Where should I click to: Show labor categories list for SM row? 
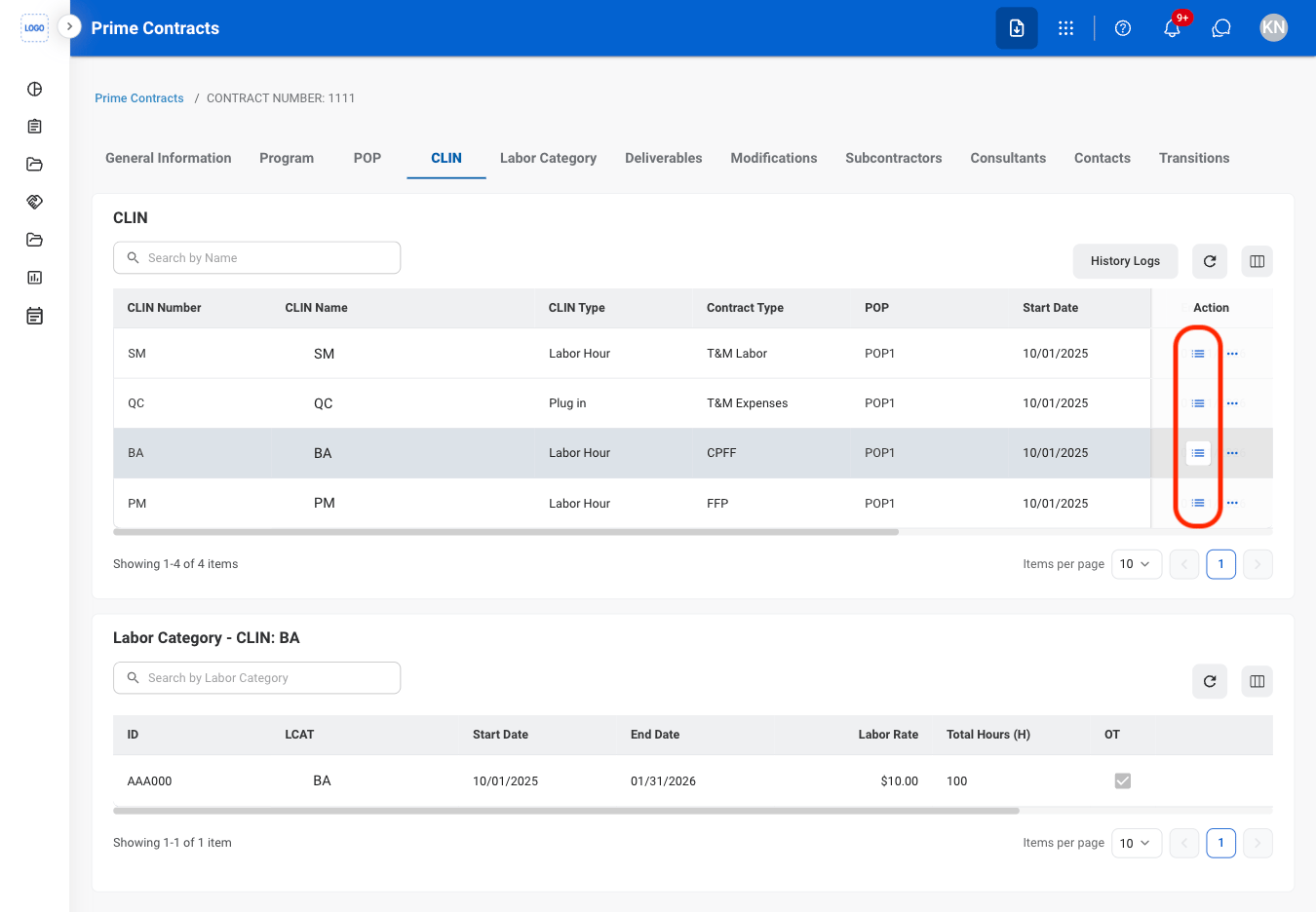coord(1198,354)
